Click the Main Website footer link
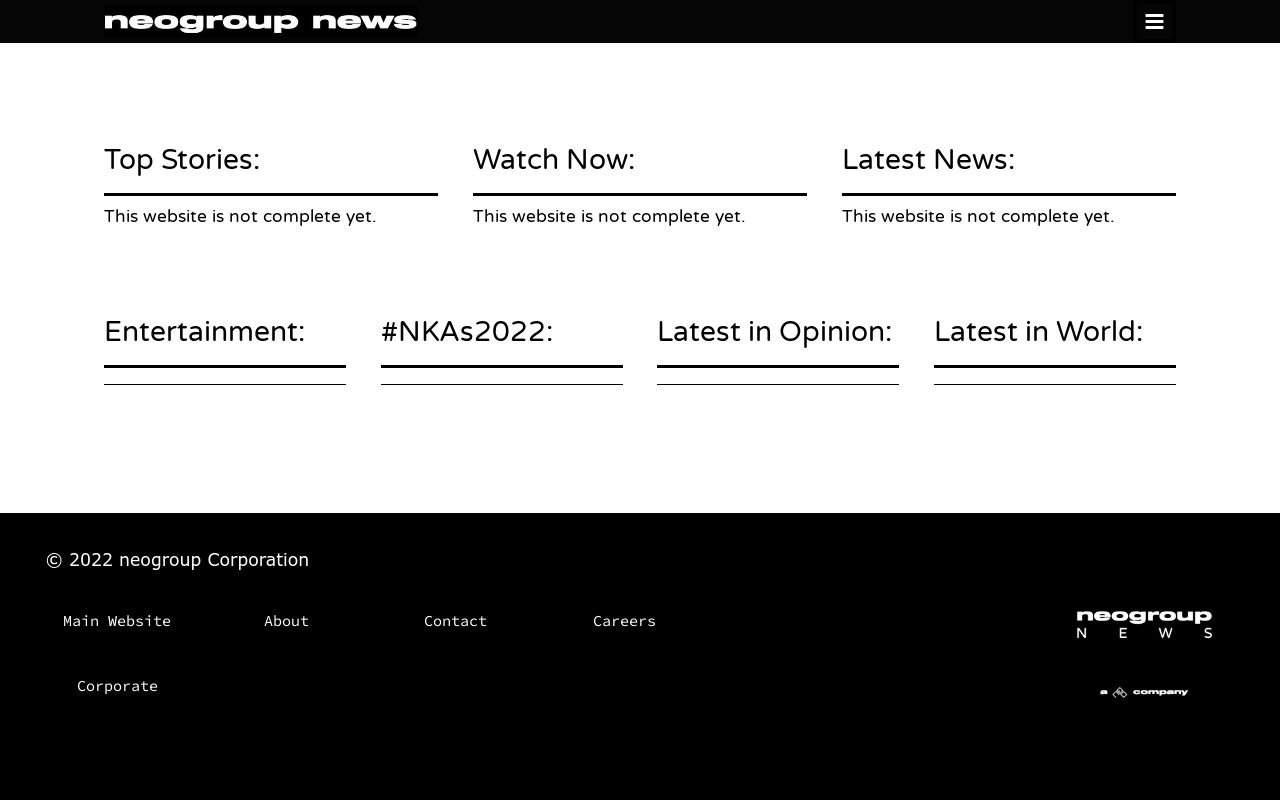Viewport: 1280px width, 800px height. point(117,621)
